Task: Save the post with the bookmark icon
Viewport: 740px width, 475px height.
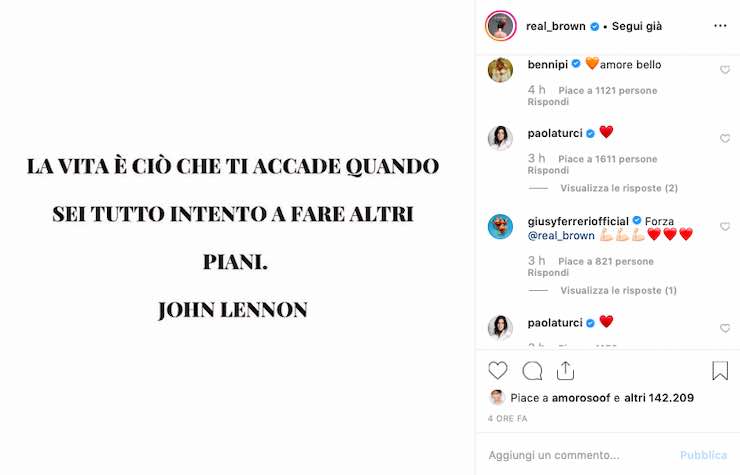Action: coord(720,371)
